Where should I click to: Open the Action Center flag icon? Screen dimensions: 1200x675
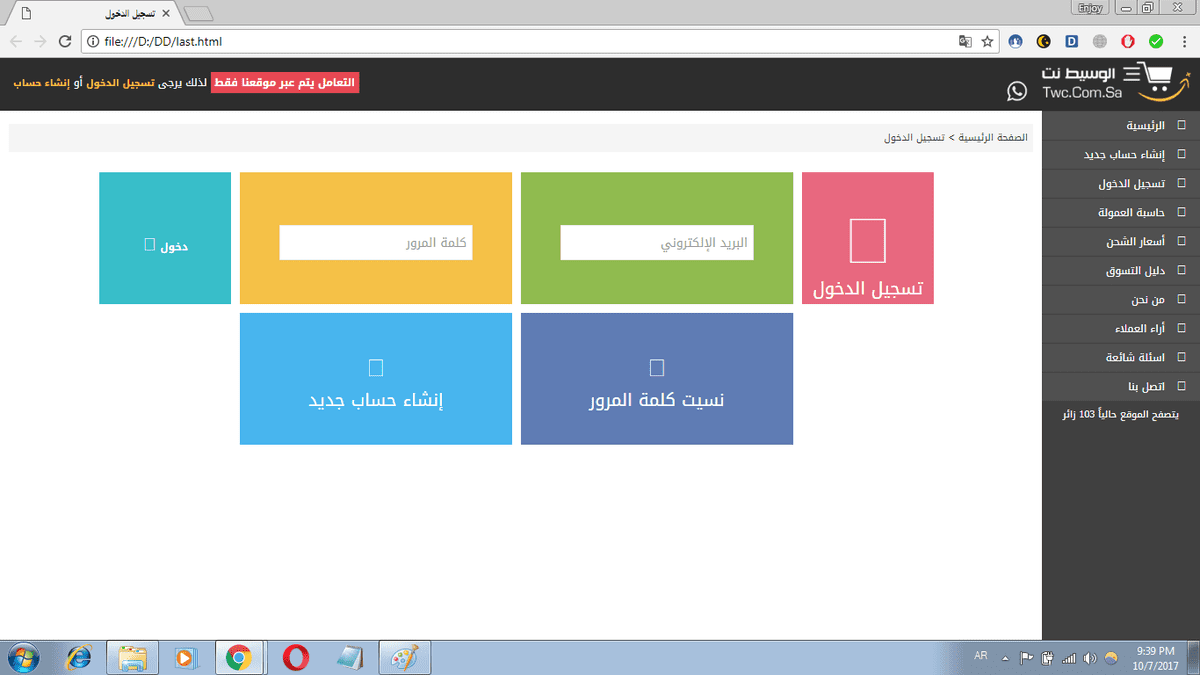coord(1026,657)
